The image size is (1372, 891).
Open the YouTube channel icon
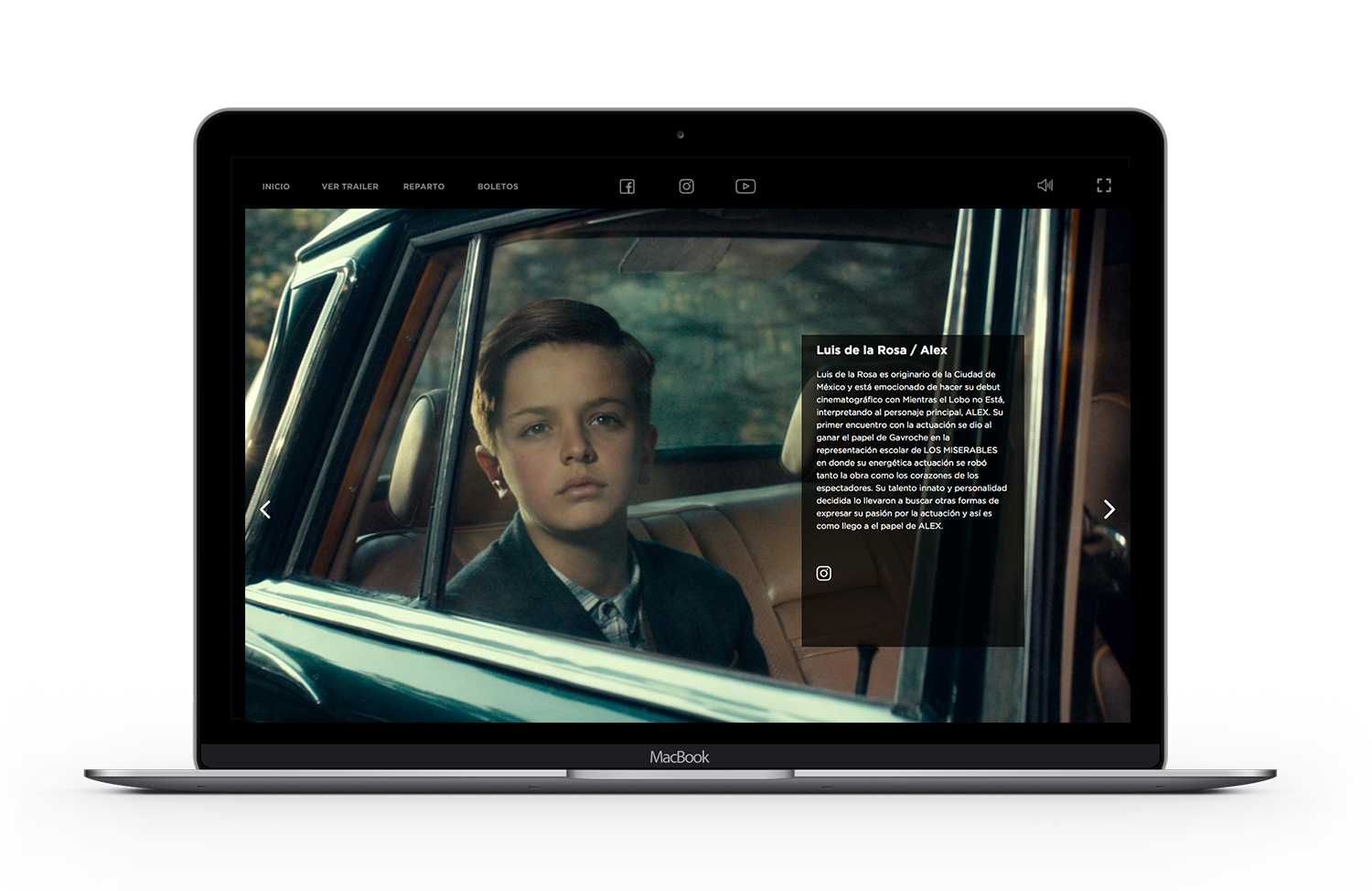click(x=745, y=187)
